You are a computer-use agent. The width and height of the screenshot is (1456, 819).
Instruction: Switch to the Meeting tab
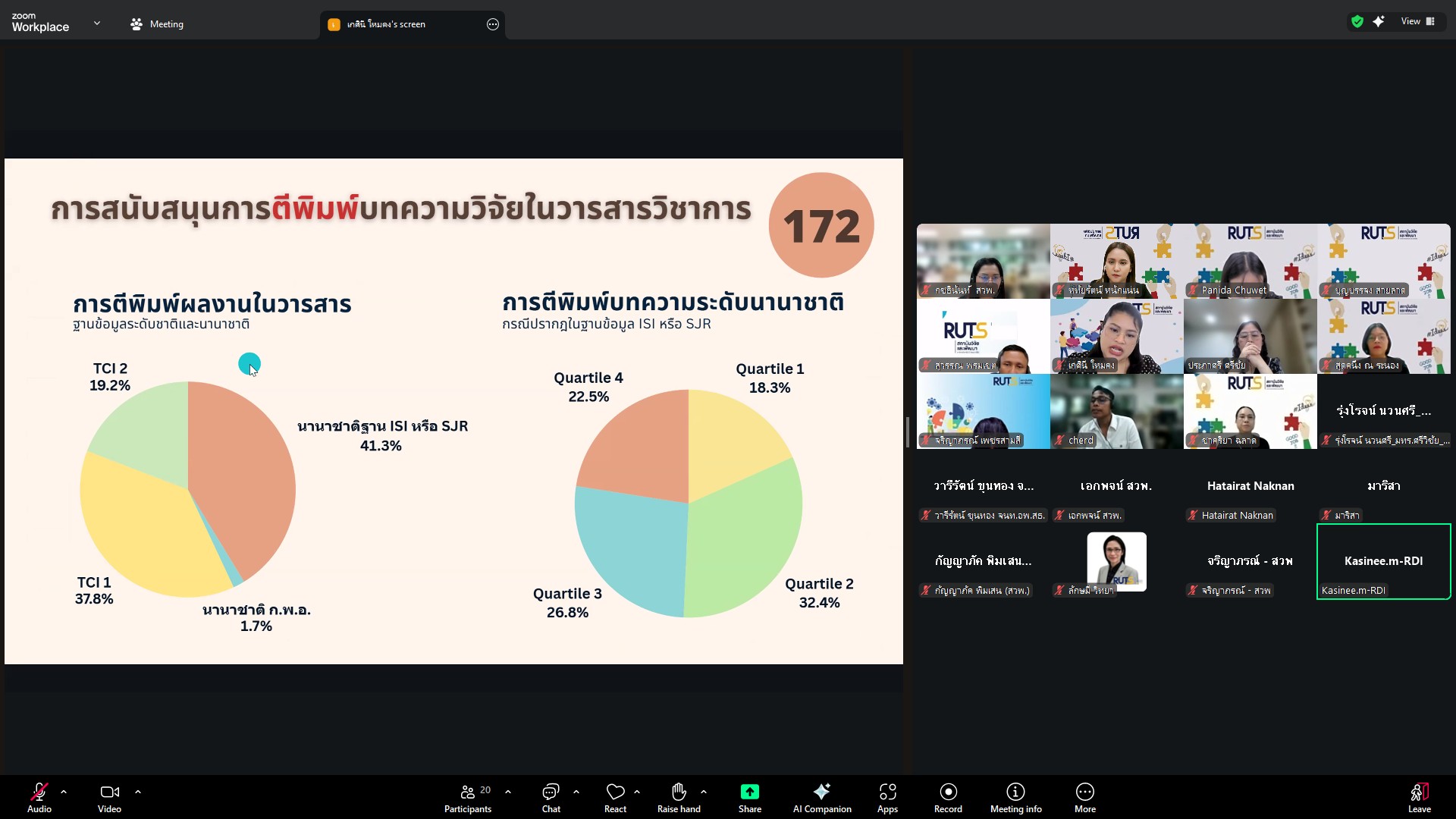[x=157, y=24]
